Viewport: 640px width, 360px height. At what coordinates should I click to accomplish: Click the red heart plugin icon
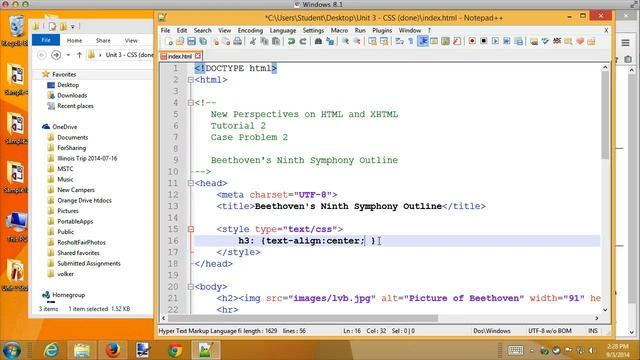[580, 41]
